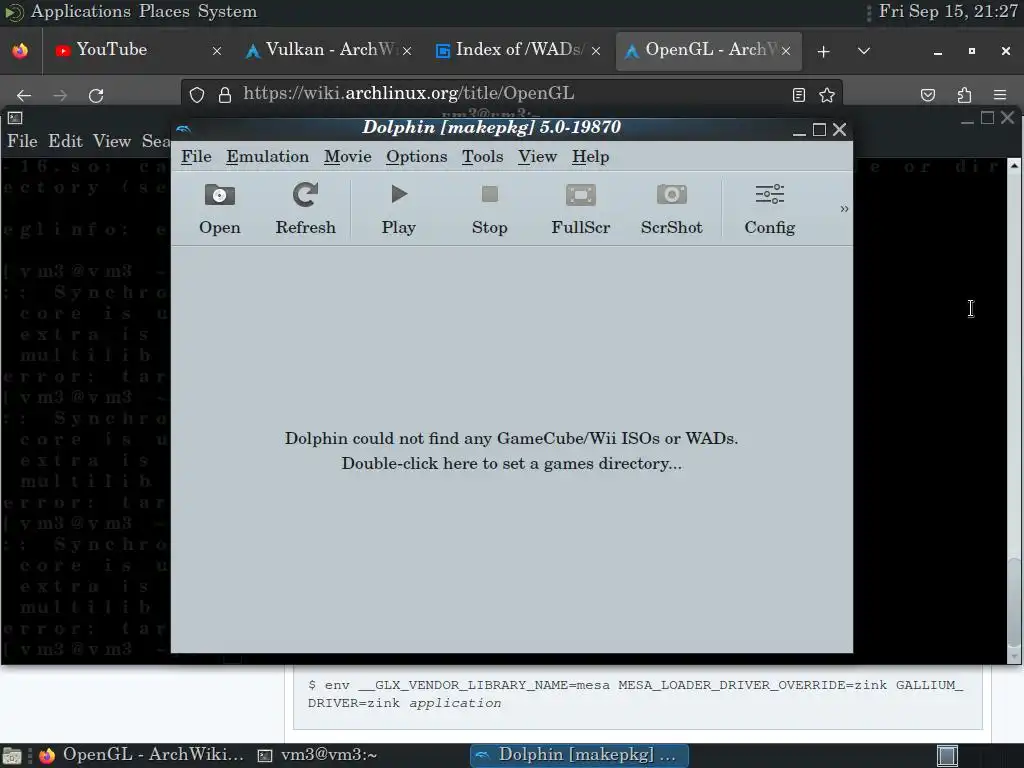Click the Play button in Dolphin toolbar
1024x768 pixels.
click(x=398, y=209)
